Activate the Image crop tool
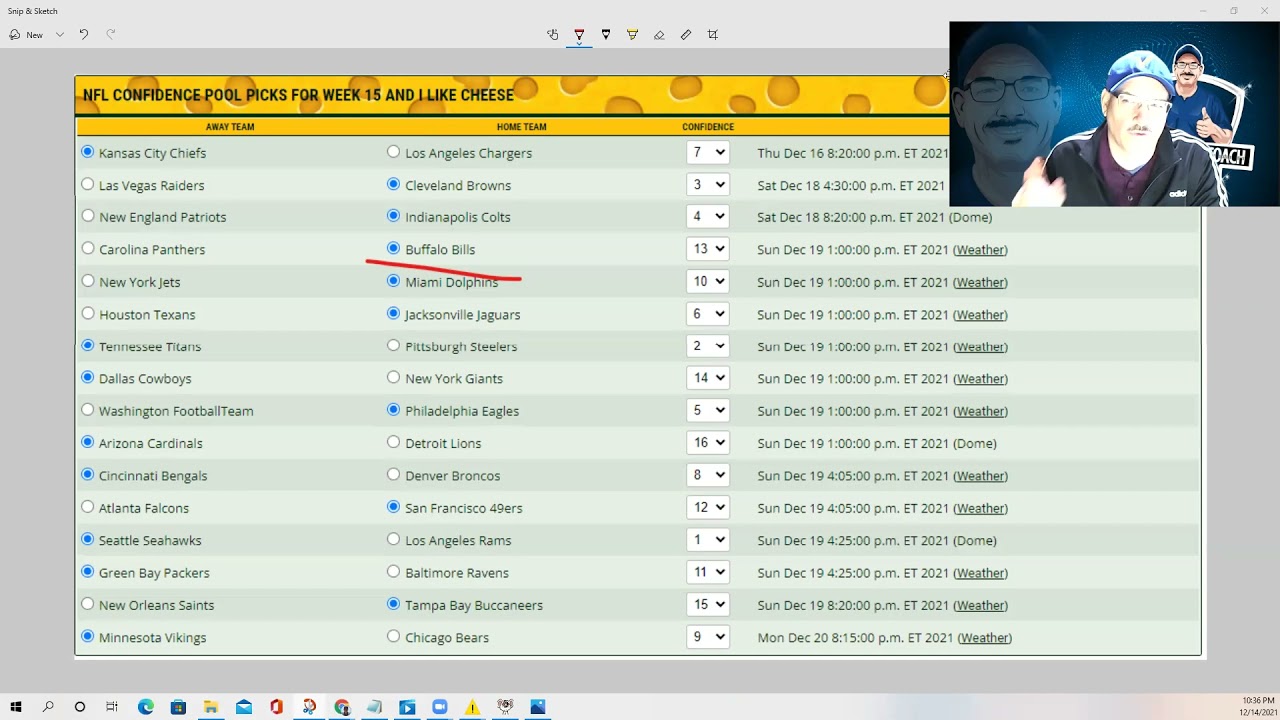The height and width of the screenshot is (720, 1280). pyautogui.click(x=713, y=34)
